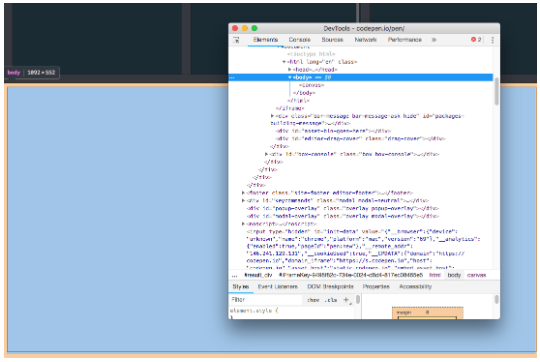Click the body size tooltip label
Image resolution: width=540 pixels, height=362 pixels.
coord(32,73)
